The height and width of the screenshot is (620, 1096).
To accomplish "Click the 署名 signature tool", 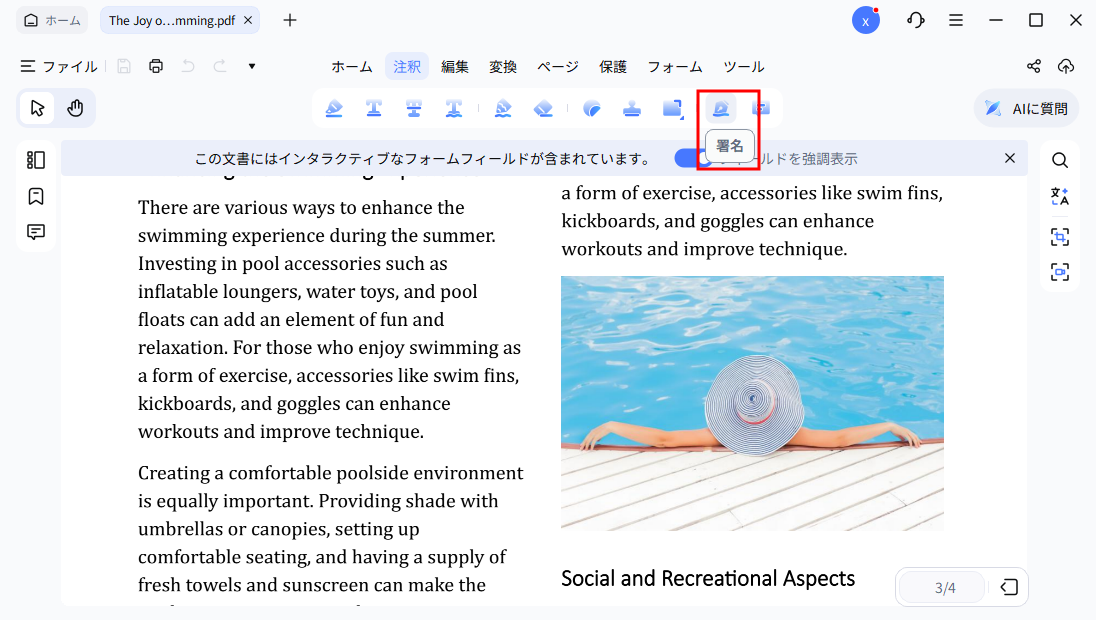I will point(720,108).
